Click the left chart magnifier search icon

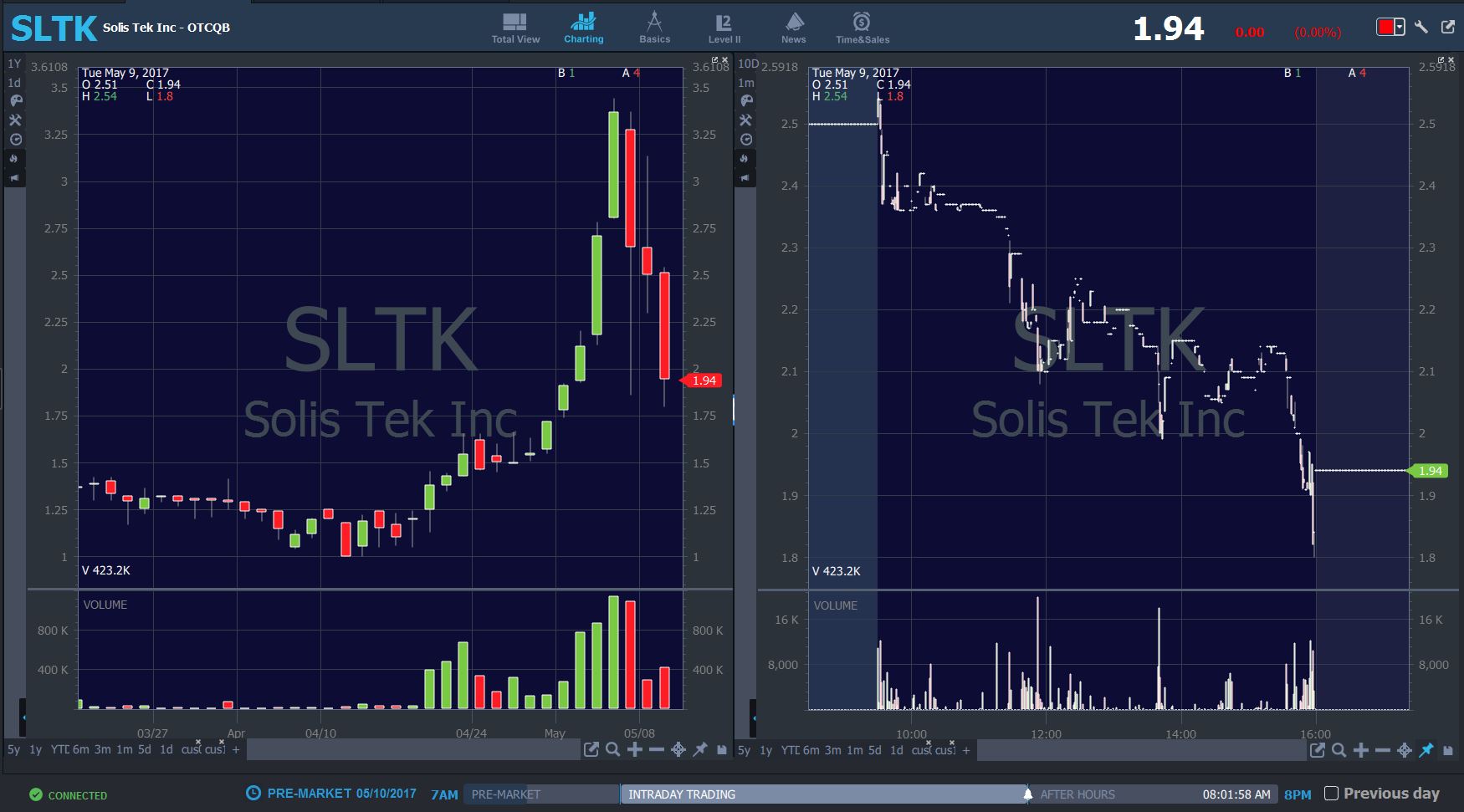pos(613,749)
